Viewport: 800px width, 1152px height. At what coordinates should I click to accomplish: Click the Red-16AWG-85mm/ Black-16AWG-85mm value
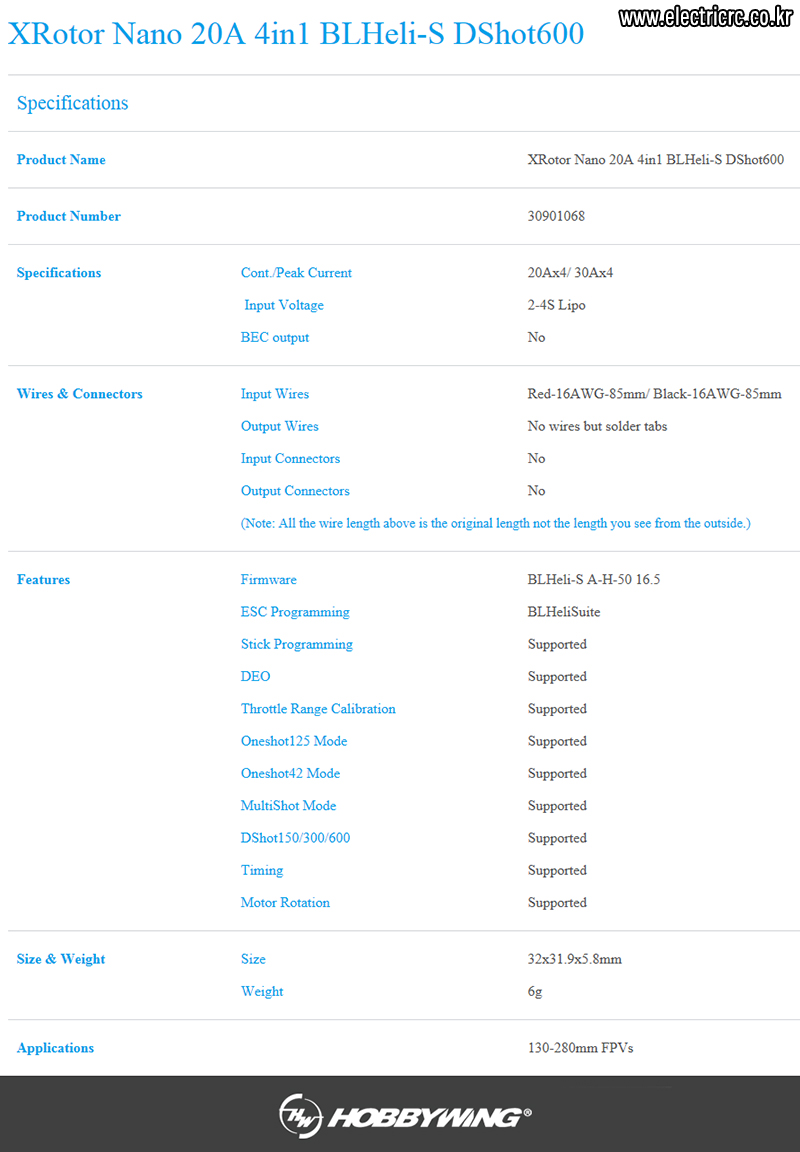[655, 394]
